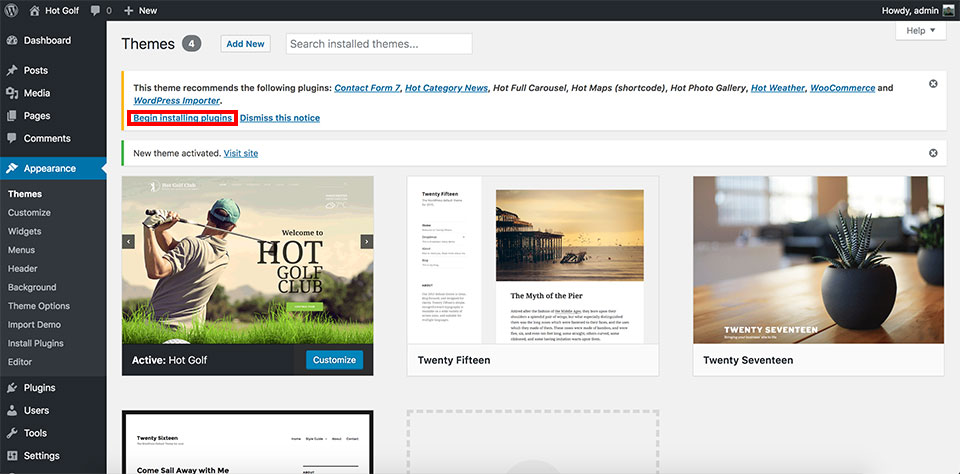Open the comments bubble in admin bar
Image resolution: width=960 pixels, height=474 pixels.
95,10
